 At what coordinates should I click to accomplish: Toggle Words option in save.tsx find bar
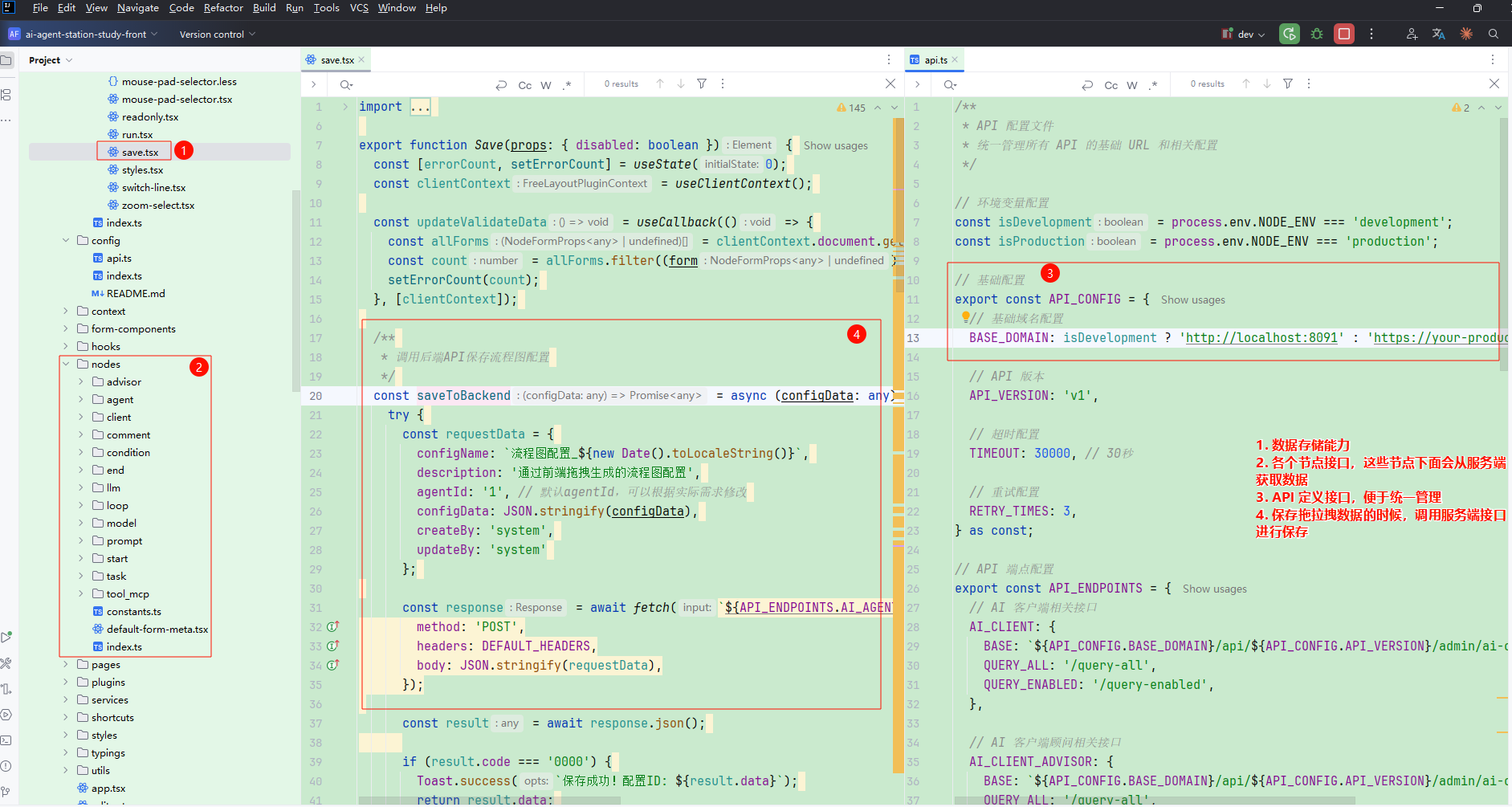pyautogui.click(x=546, y=85)
